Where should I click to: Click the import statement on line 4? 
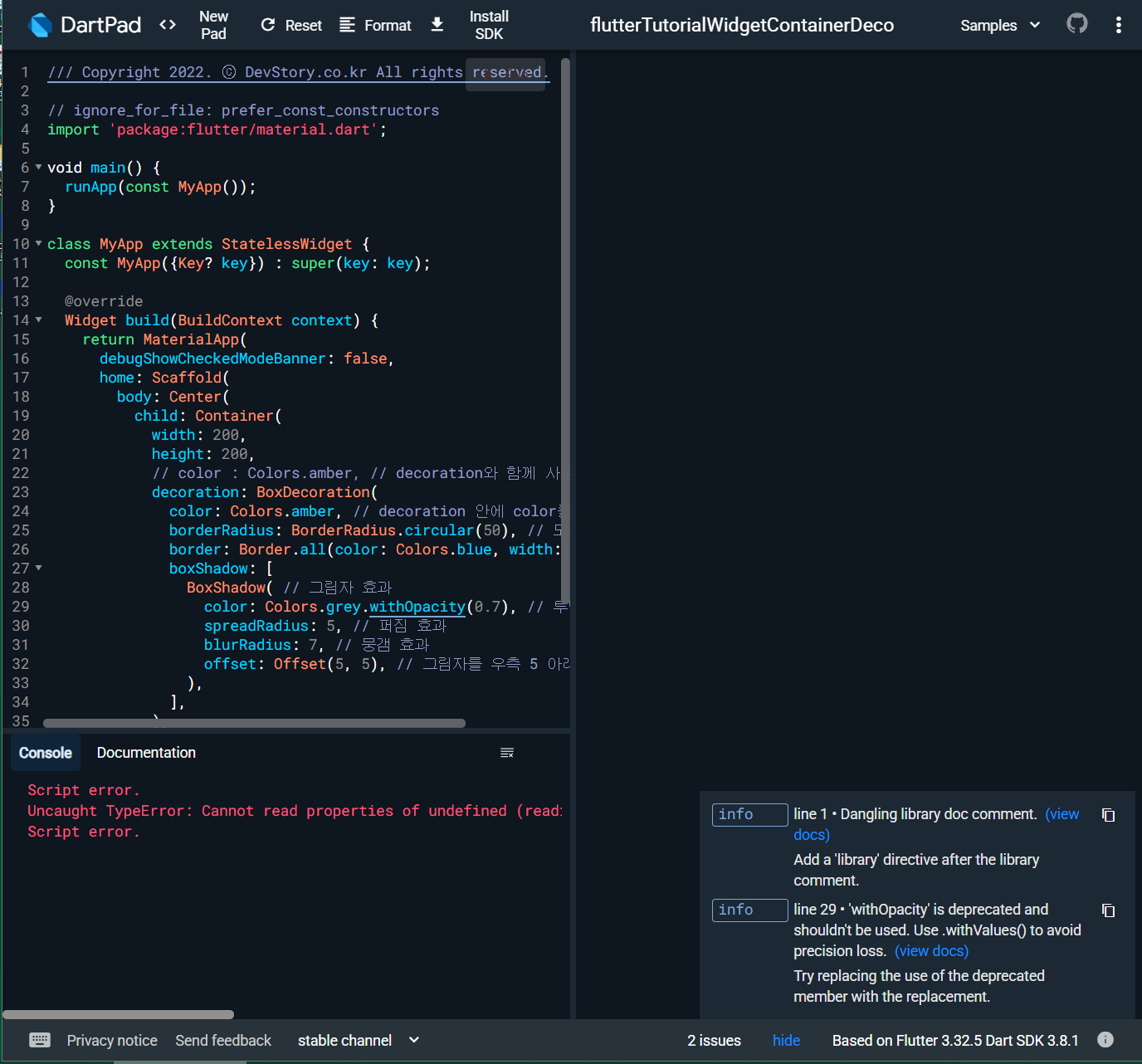pos(217,129)
